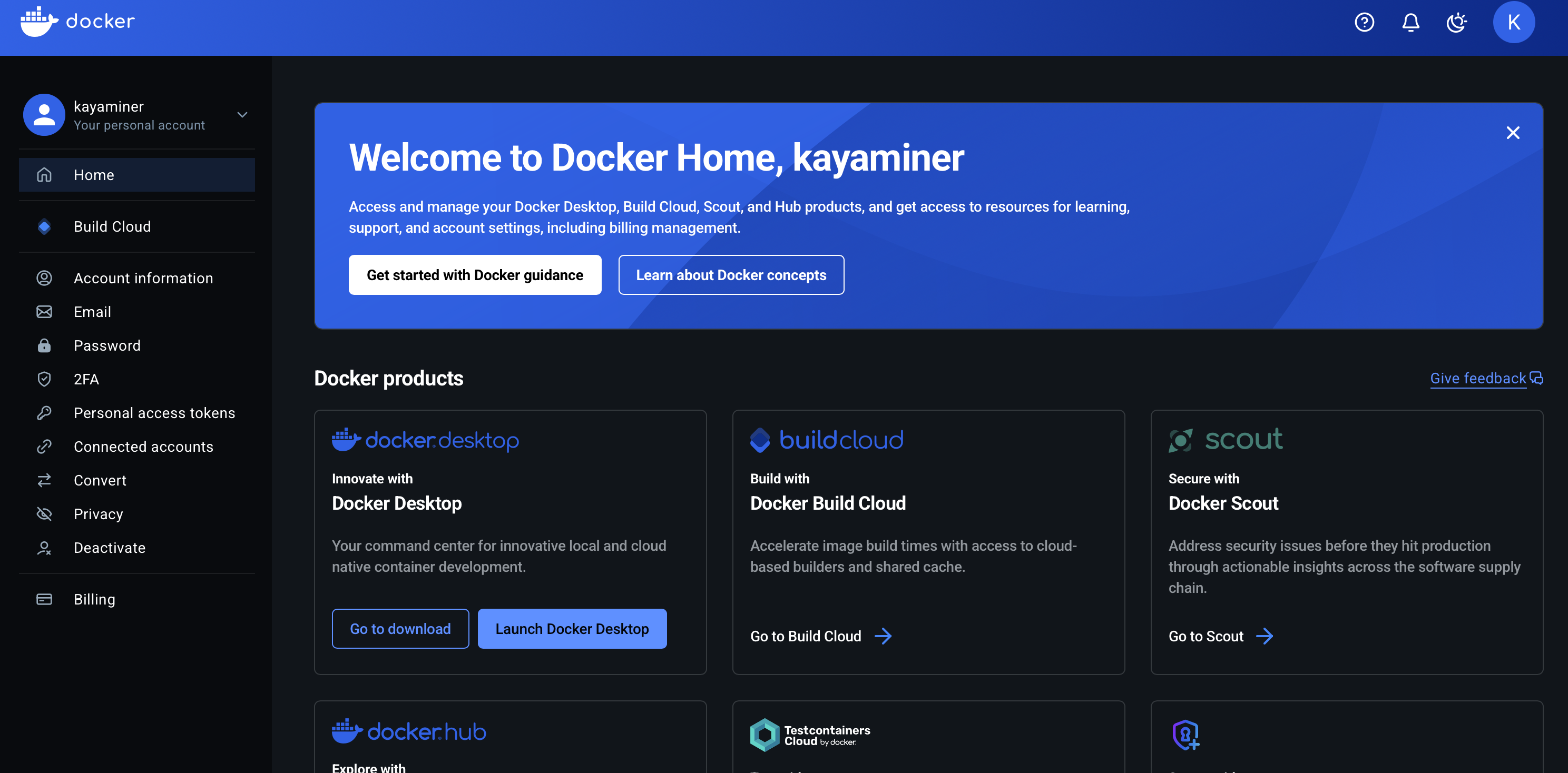Screen dimensions: 1568x773
Task: Click the Personal access tokens key icon
Action: (44, 413)
